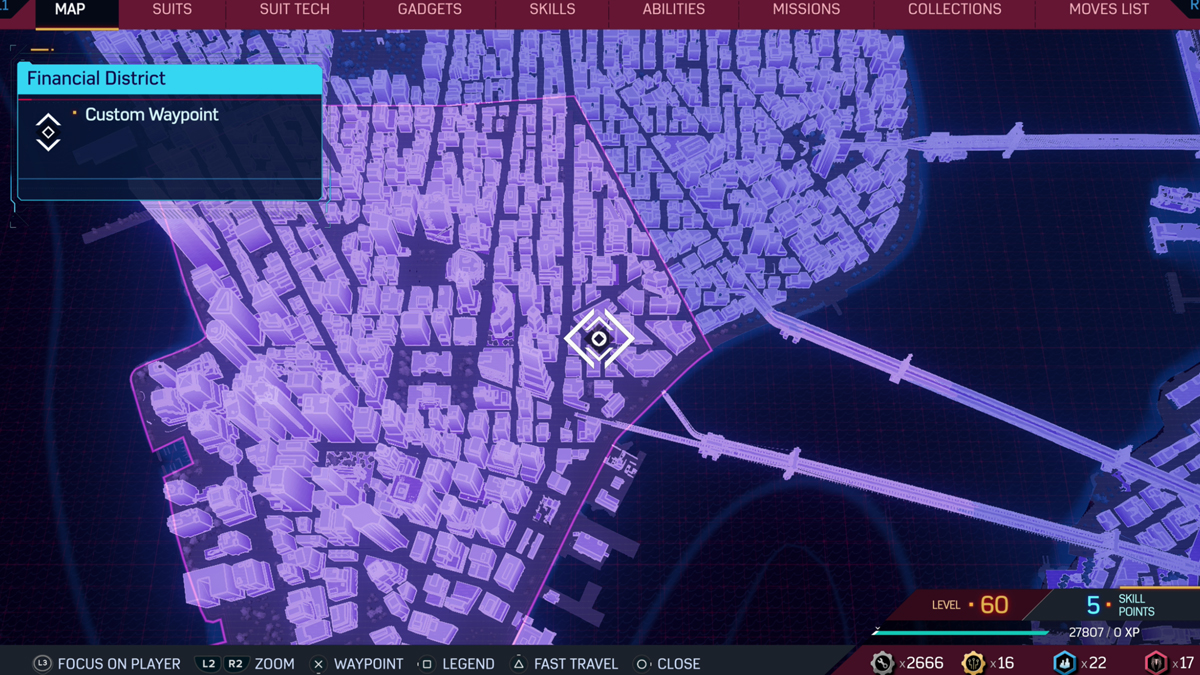This screenshot has width=1200, height=675.
Task: Open the Moves List tab
Action: (1109, 10)
